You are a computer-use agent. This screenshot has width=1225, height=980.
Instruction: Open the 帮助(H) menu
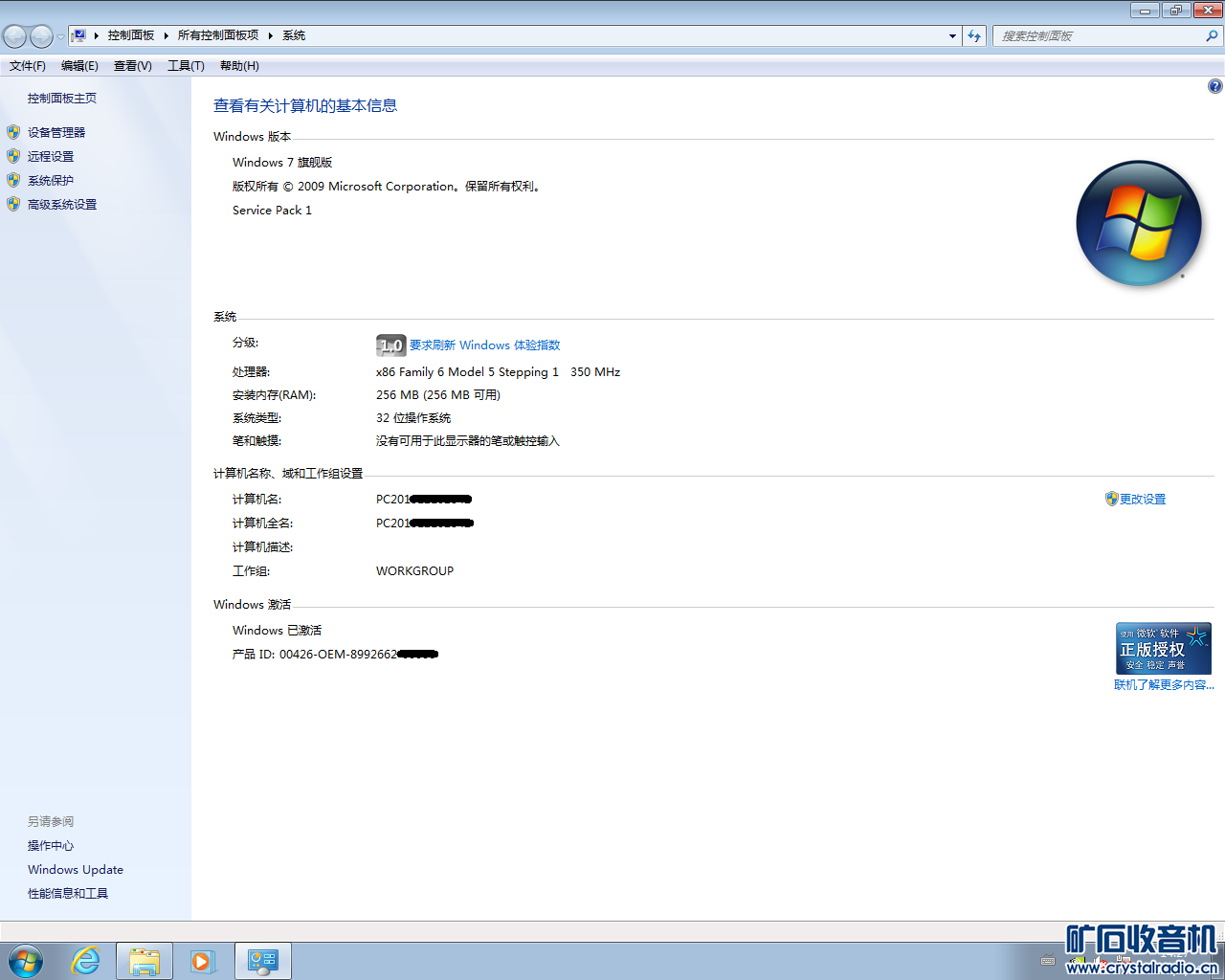click(x=239, y=66)
